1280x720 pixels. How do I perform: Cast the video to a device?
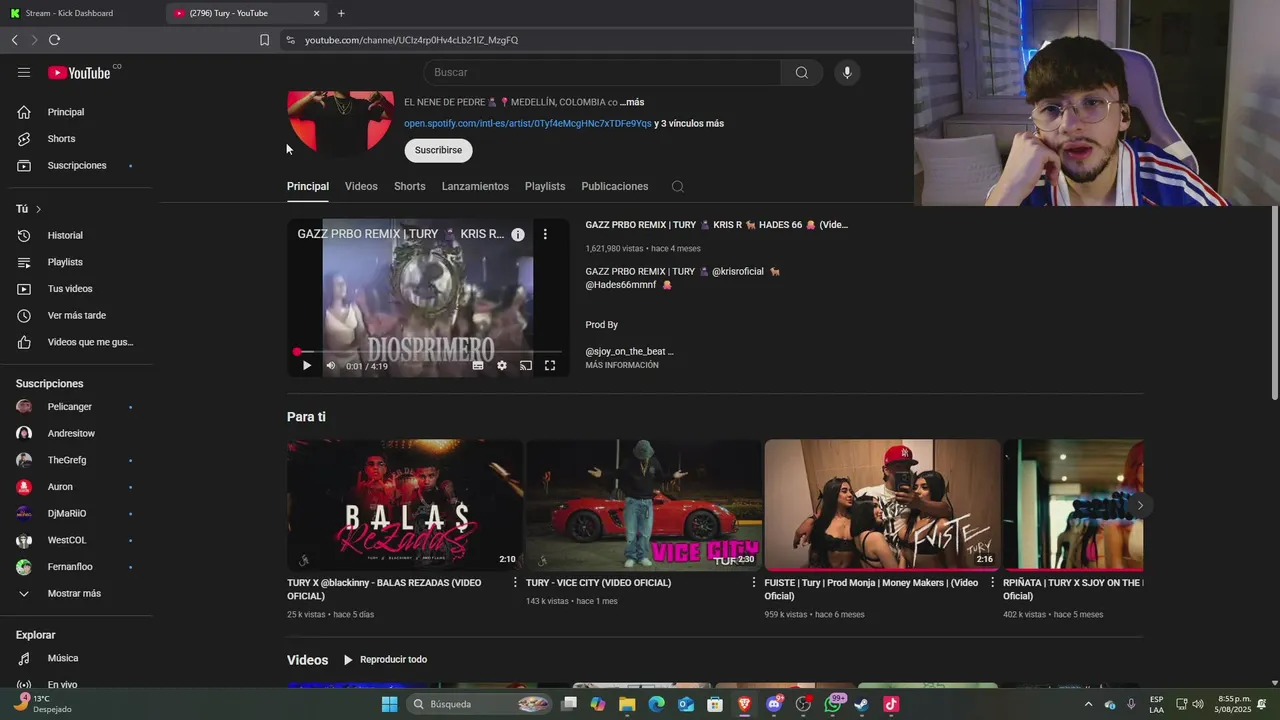pos(526,366)
